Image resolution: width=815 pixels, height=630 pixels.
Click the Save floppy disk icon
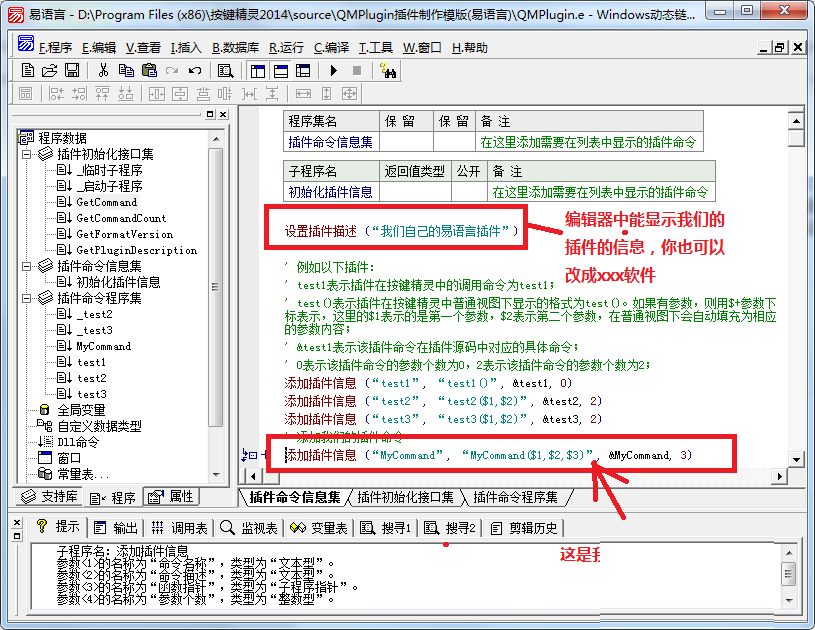(x=72, y=70)
